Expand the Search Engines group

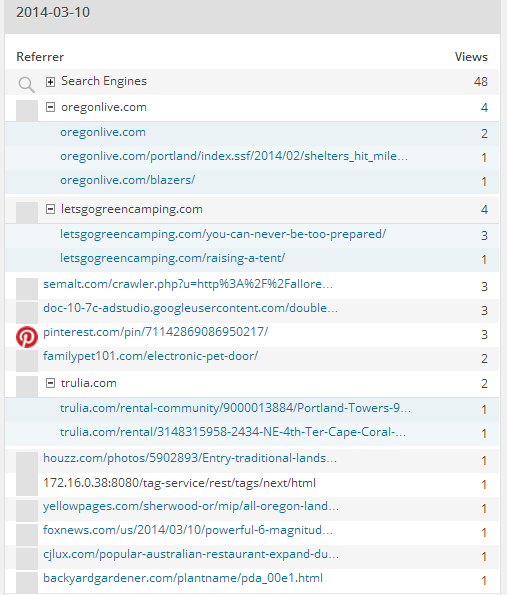pos(50,82)
